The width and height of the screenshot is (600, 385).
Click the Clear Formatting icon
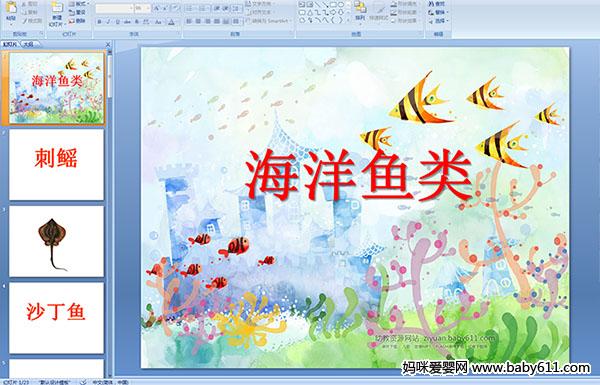175,8
